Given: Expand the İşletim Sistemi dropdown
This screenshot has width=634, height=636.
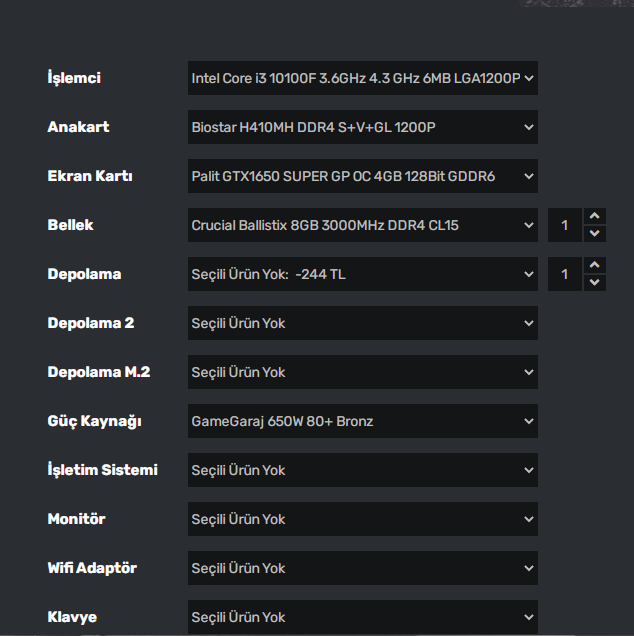Looking at the screenshot, I should (362, 470).
